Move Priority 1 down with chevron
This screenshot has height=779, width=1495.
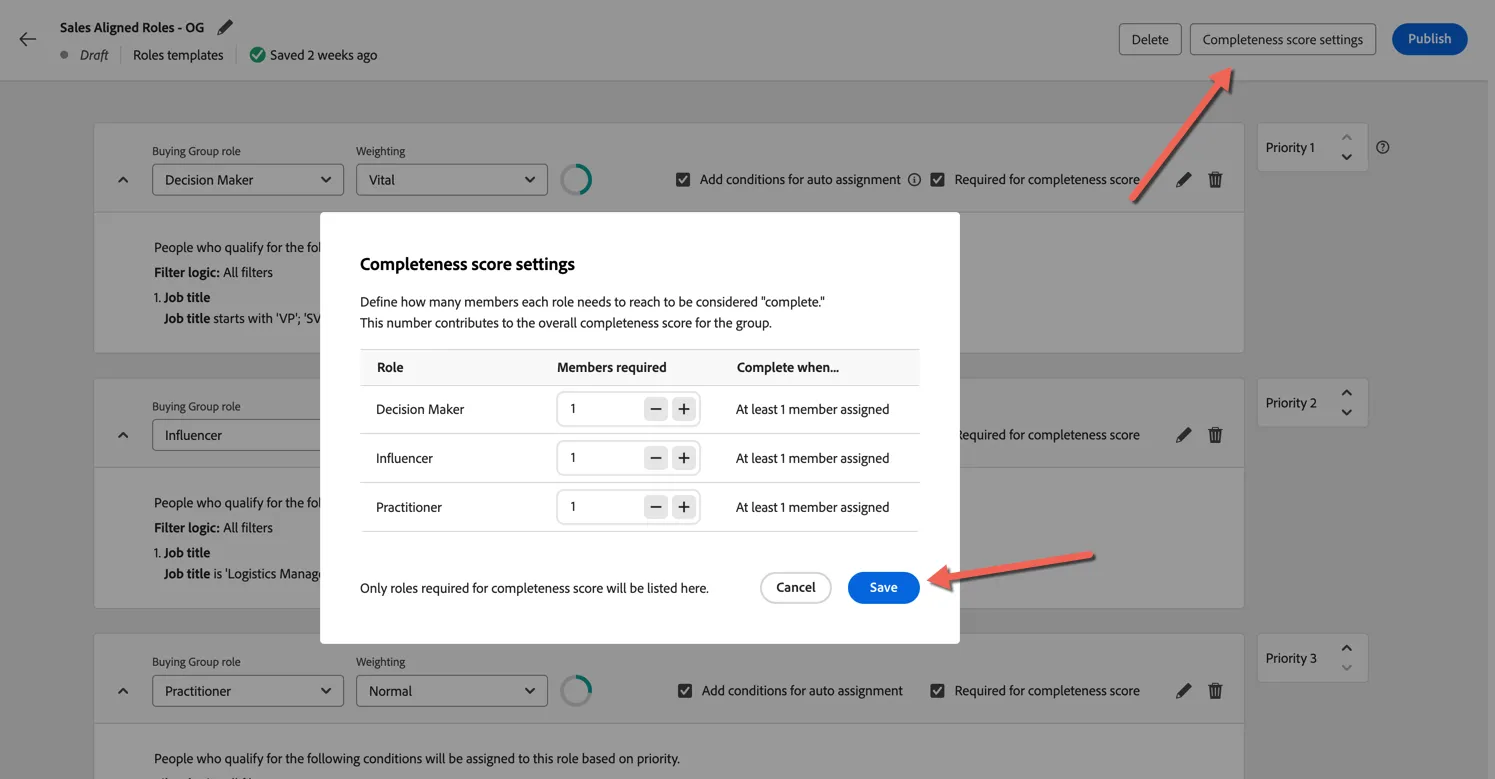pyautogui.click(x=1347, y=157)
